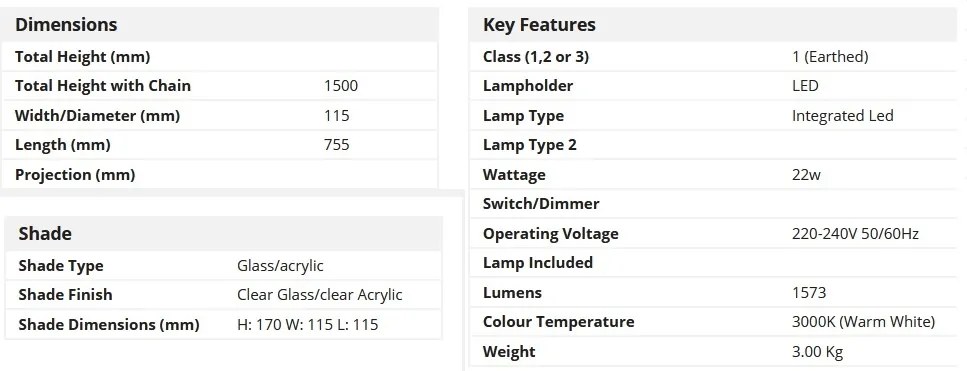Select the Switch/Dimmer row label
The height and width of the screenshot is (371, 967).
541,203
